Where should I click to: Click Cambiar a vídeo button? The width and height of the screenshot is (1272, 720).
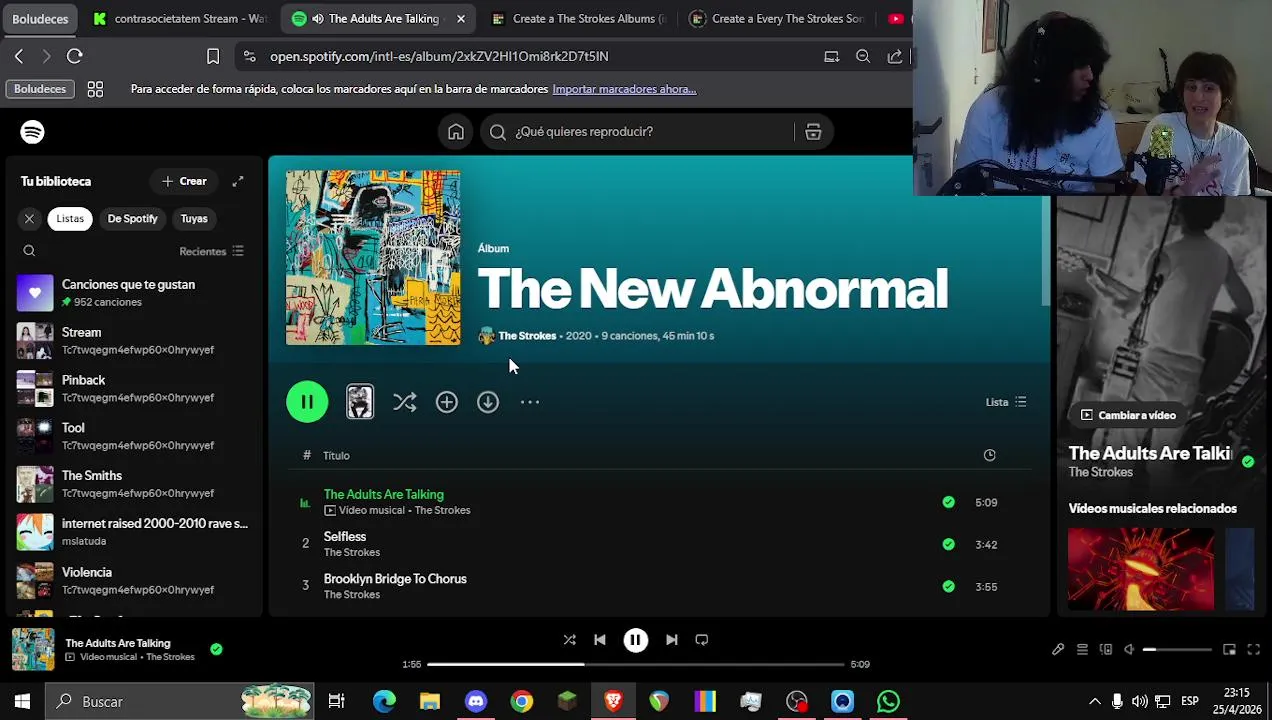pos(1128,415)
